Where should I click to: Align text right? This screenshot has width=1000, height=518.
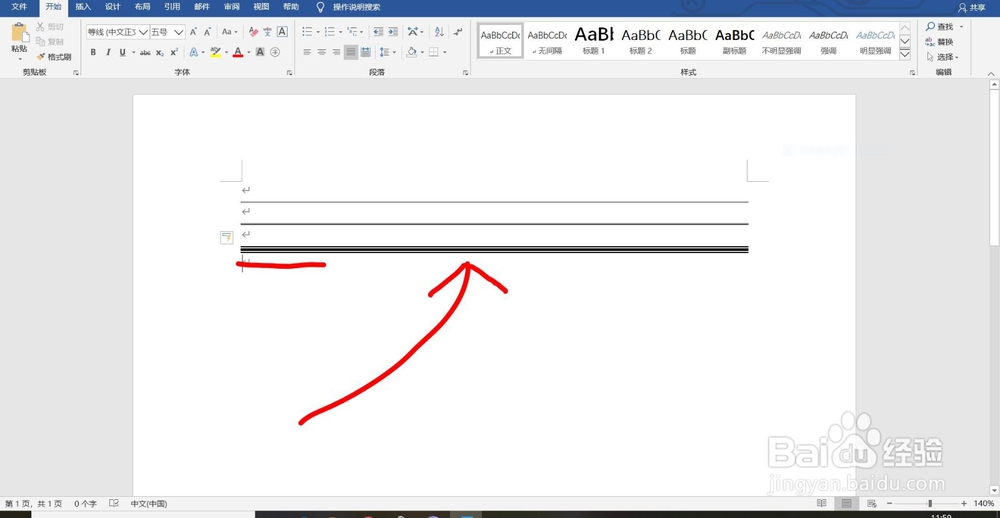336,52
